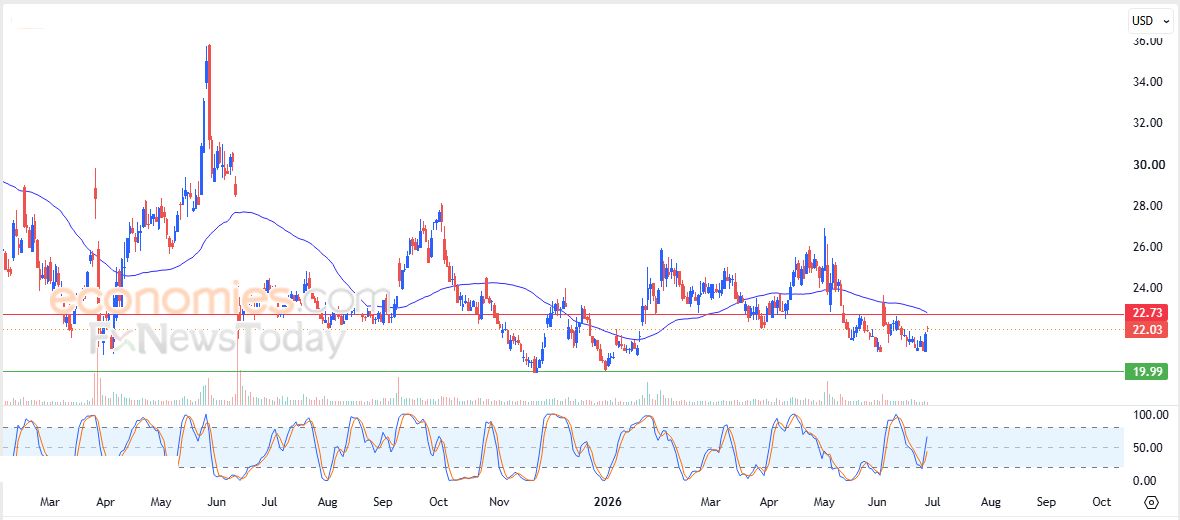This screenshot has height=520, width=1180.
Task: Click the 100.00 oscillator scale value
Action: click(1149, 415)
